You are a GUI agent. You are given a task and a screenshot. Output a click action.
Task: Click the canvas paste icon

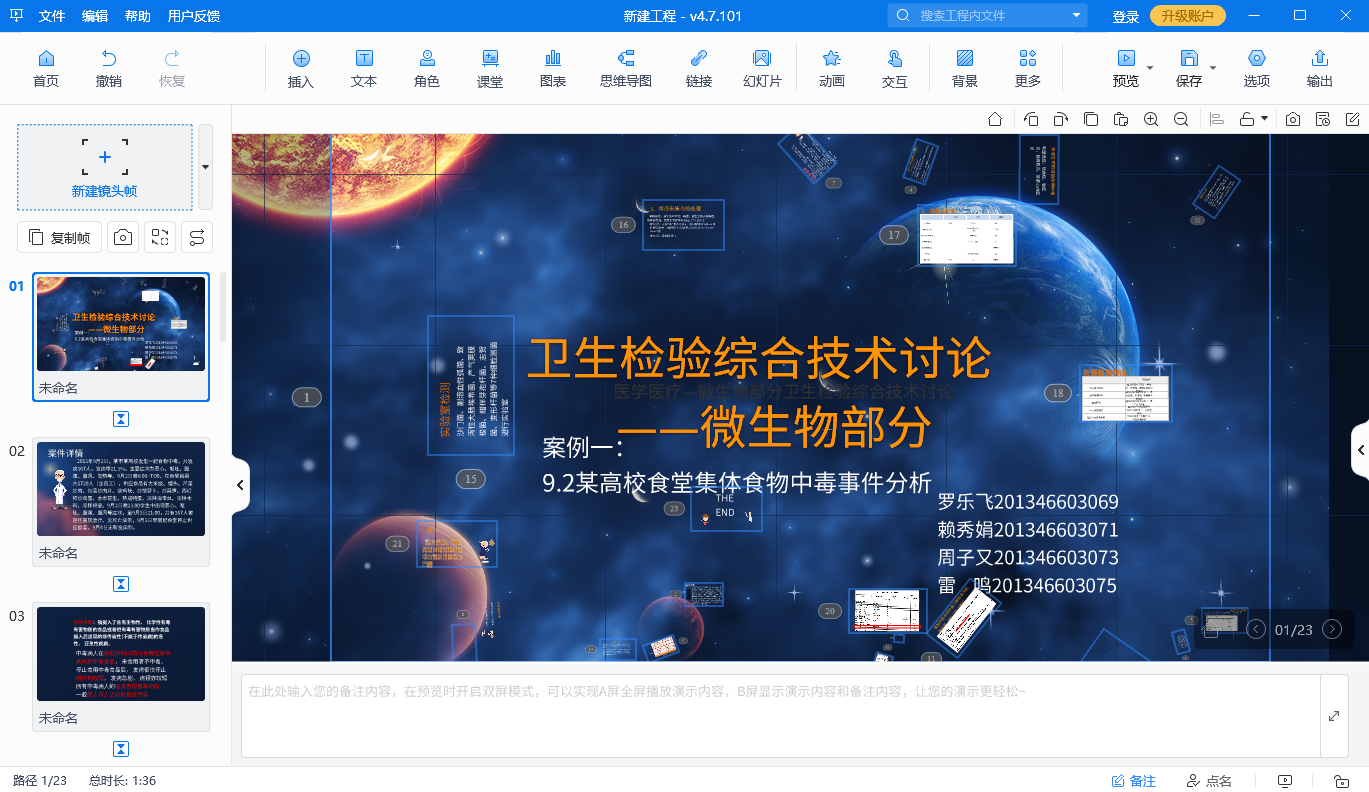coord(1121,119)
